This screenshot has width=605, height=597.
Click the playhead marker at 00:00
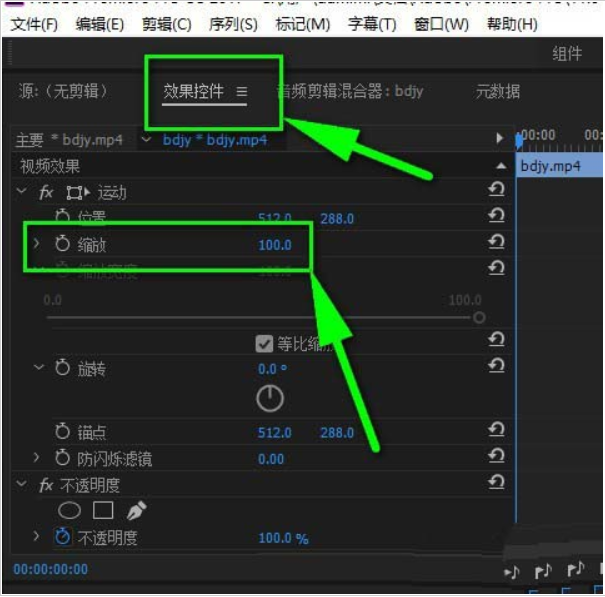point(519,141)
